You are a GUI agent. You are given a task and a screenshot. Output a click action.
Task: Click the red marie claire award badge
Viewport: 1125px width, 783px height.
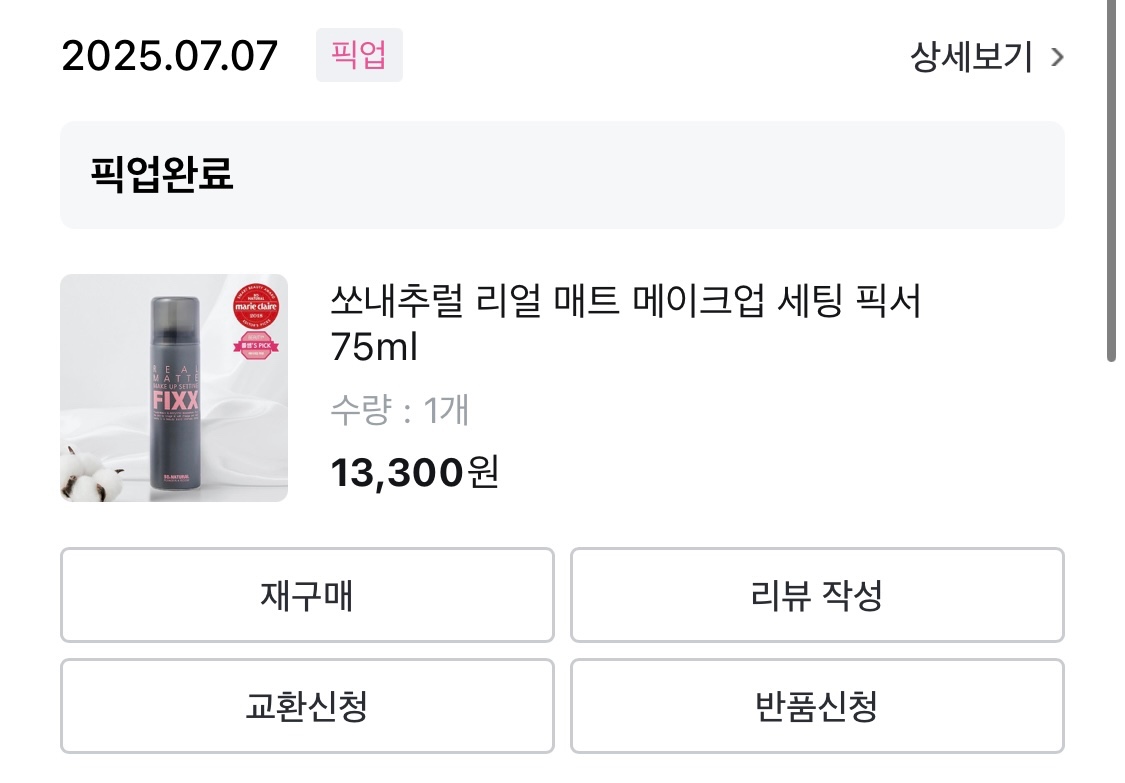click(255, 304)
